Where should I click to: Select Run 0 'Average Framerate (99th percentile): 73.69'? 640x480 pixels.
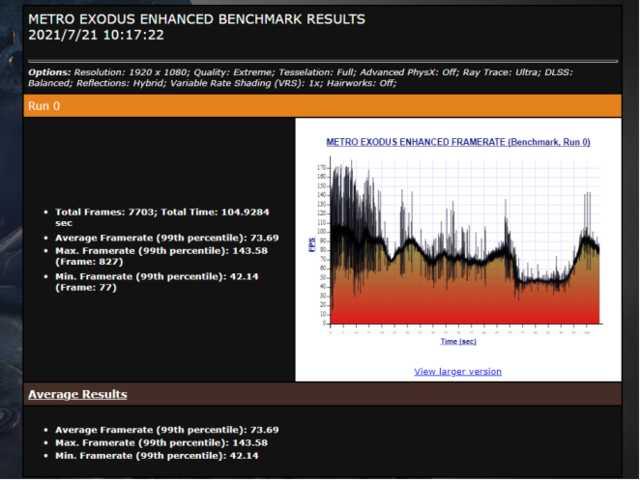[x=167, y=238]
